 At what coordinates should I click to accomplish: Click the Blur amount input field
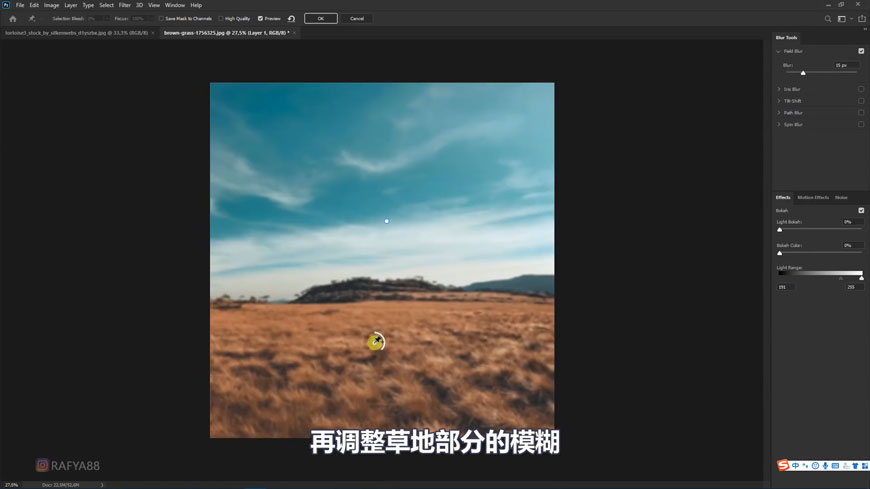pyautogui.click(x=845, y=65)
